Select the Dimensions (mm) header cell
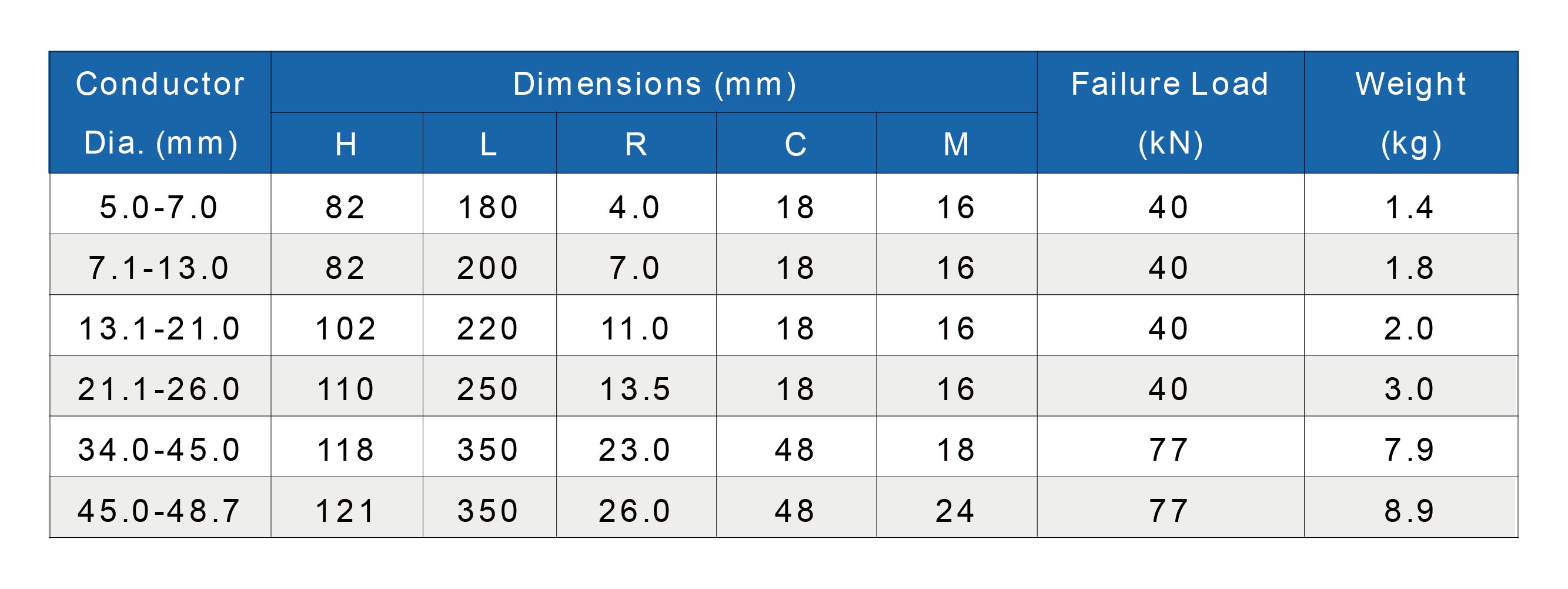The height and width of the screenshot is (589, 1568). (x=654, y=84)
